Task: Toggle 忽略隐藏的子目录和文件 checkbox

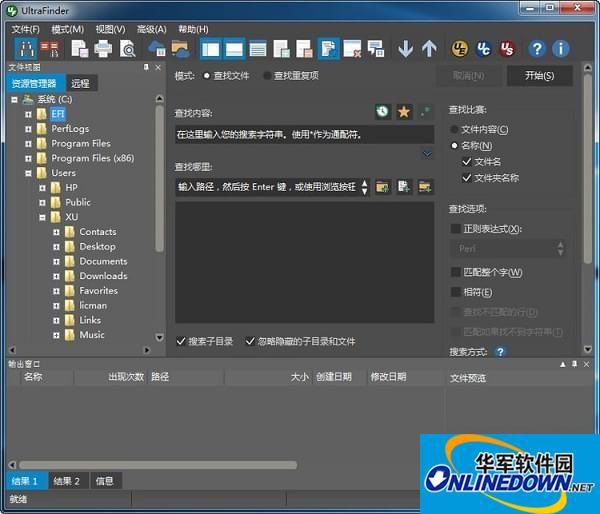Action: (250, 341)
